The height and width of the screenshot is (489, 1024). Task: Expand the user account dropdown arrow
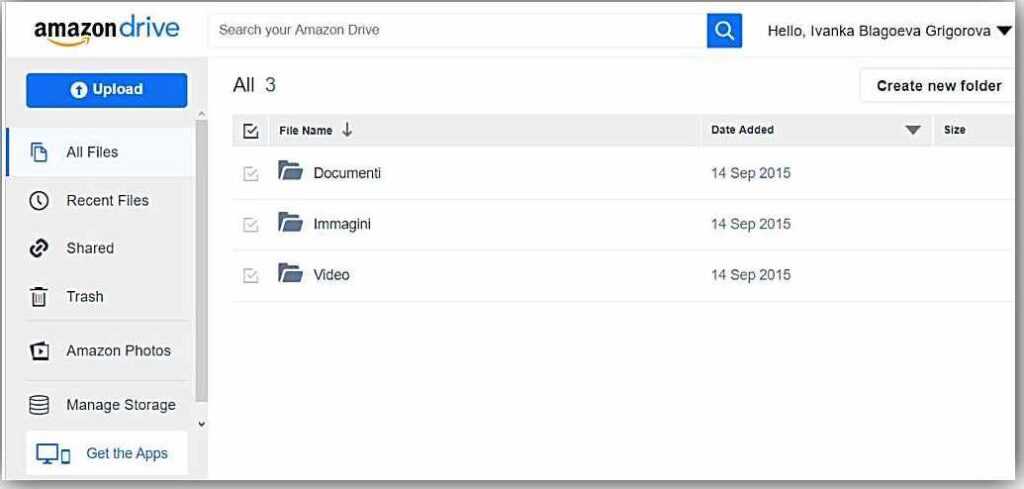(1004, 31)
